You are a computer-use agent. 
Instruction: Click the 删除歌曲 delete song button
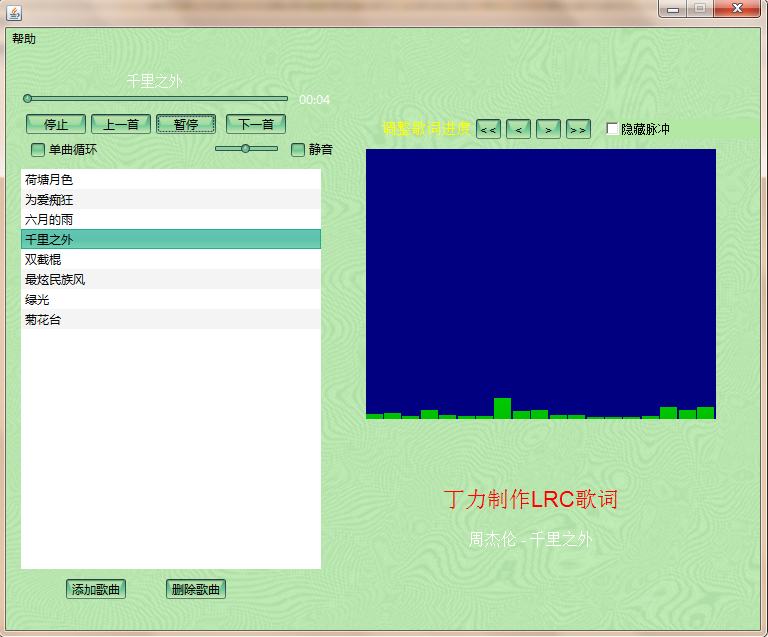coord(196,589)
